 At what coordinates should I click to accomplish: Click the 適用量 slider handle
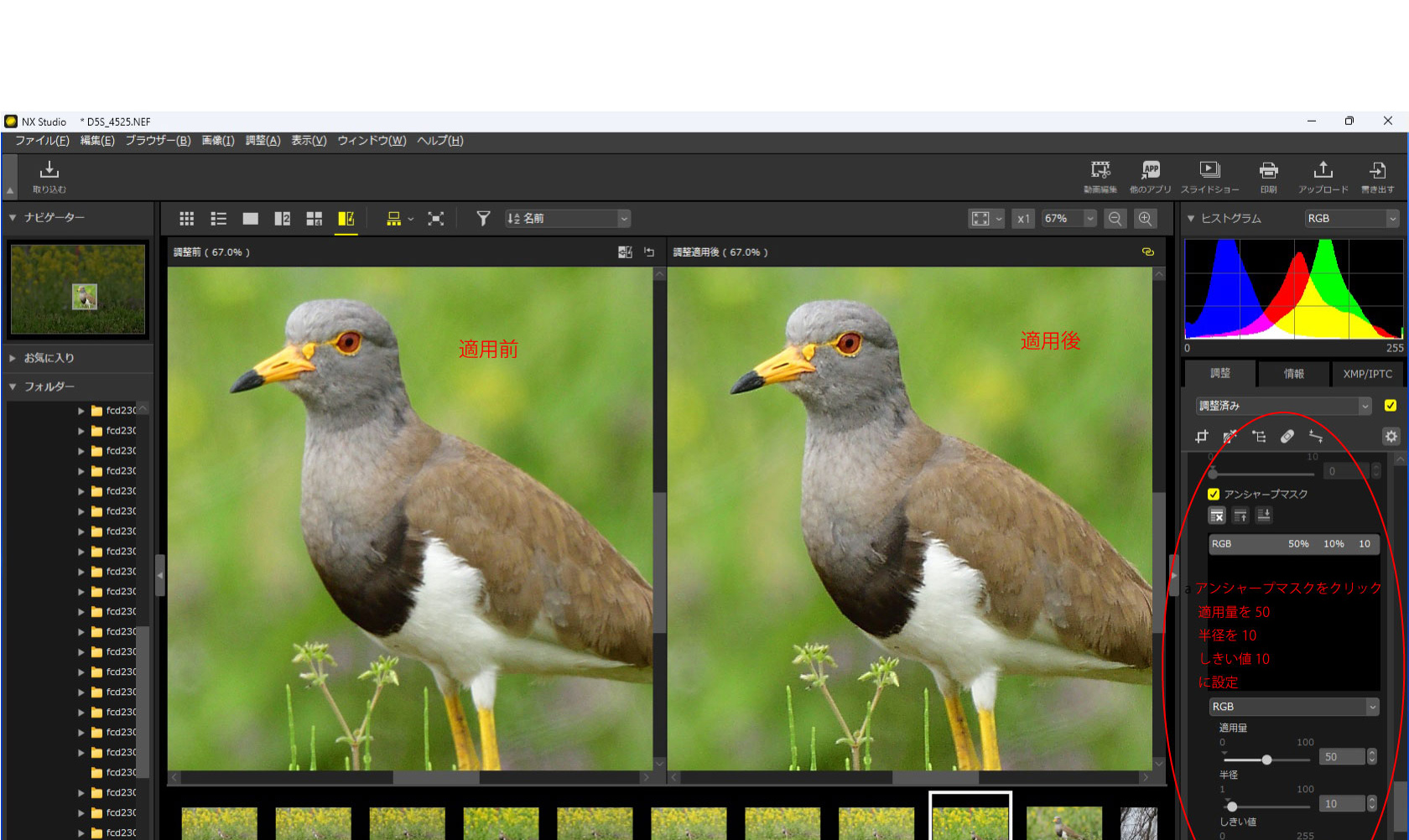pyautogui.click(x=1266, y=760)
